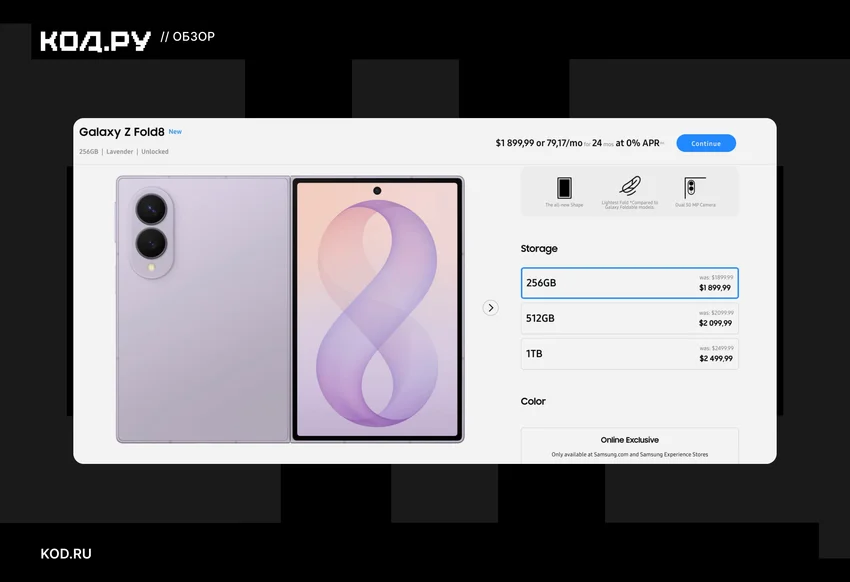850x582 pixels.
Task: Click the Galaxy Z Fold8 product title
Action: coord(121,132)
